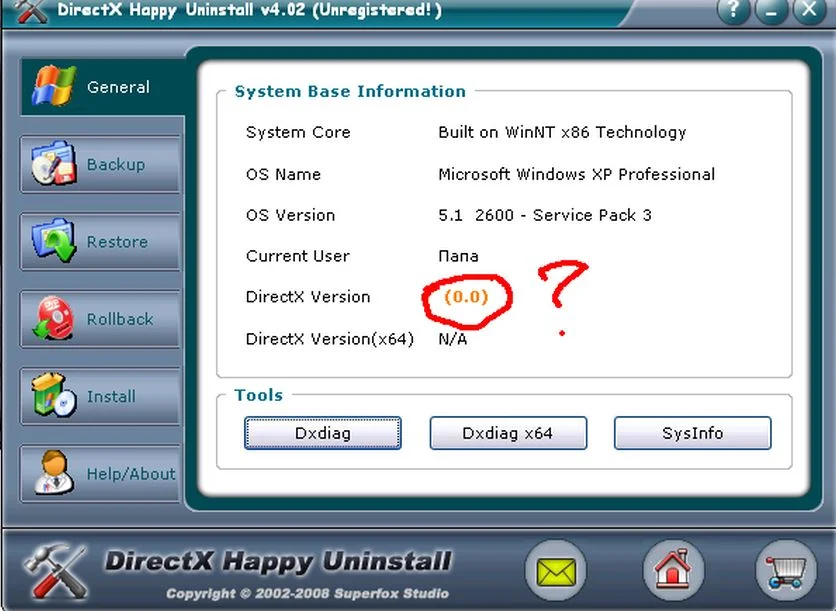The width and height of the screenshot is (836, 611).
Task: Click the question mark help button in title bar
Action: (734, 10)
